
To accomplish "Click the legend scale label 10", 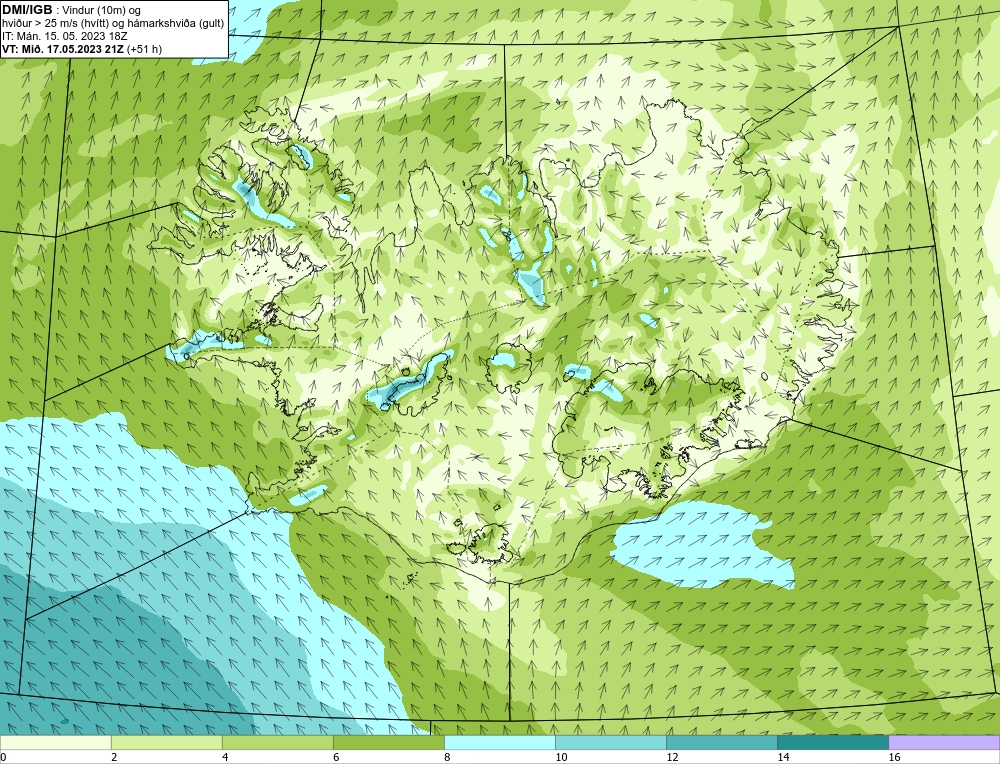I will coord(561,757).
